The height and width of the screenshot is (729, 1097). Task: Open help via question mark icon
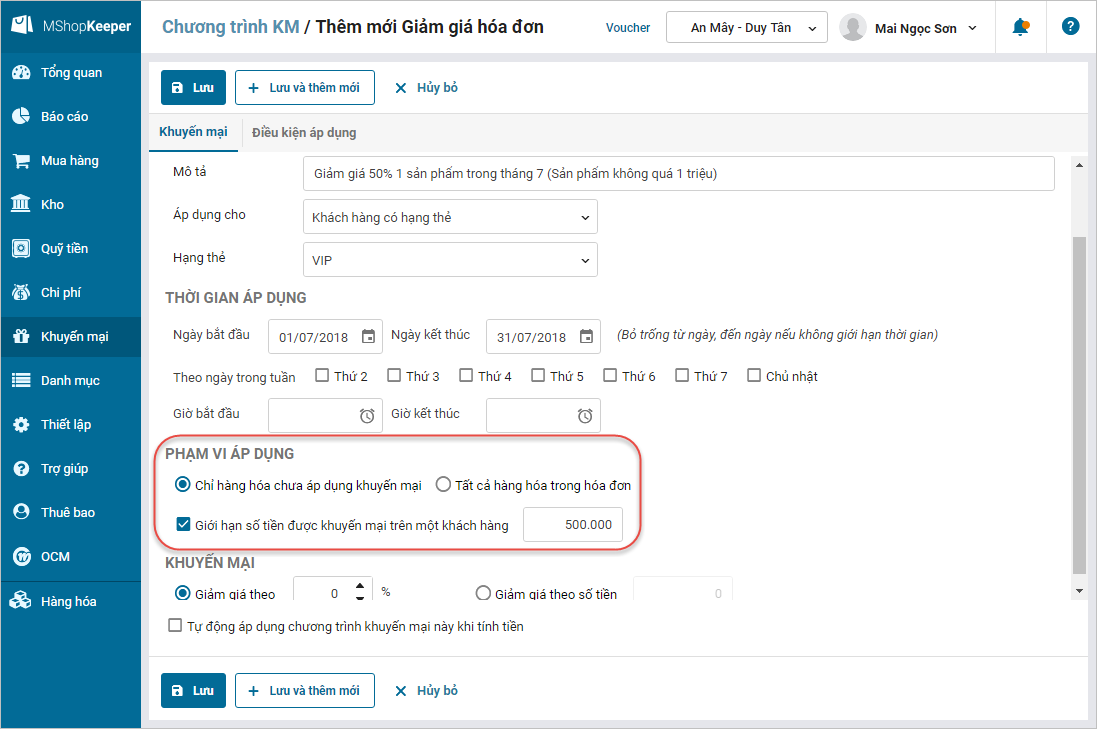coord(1070,27)
